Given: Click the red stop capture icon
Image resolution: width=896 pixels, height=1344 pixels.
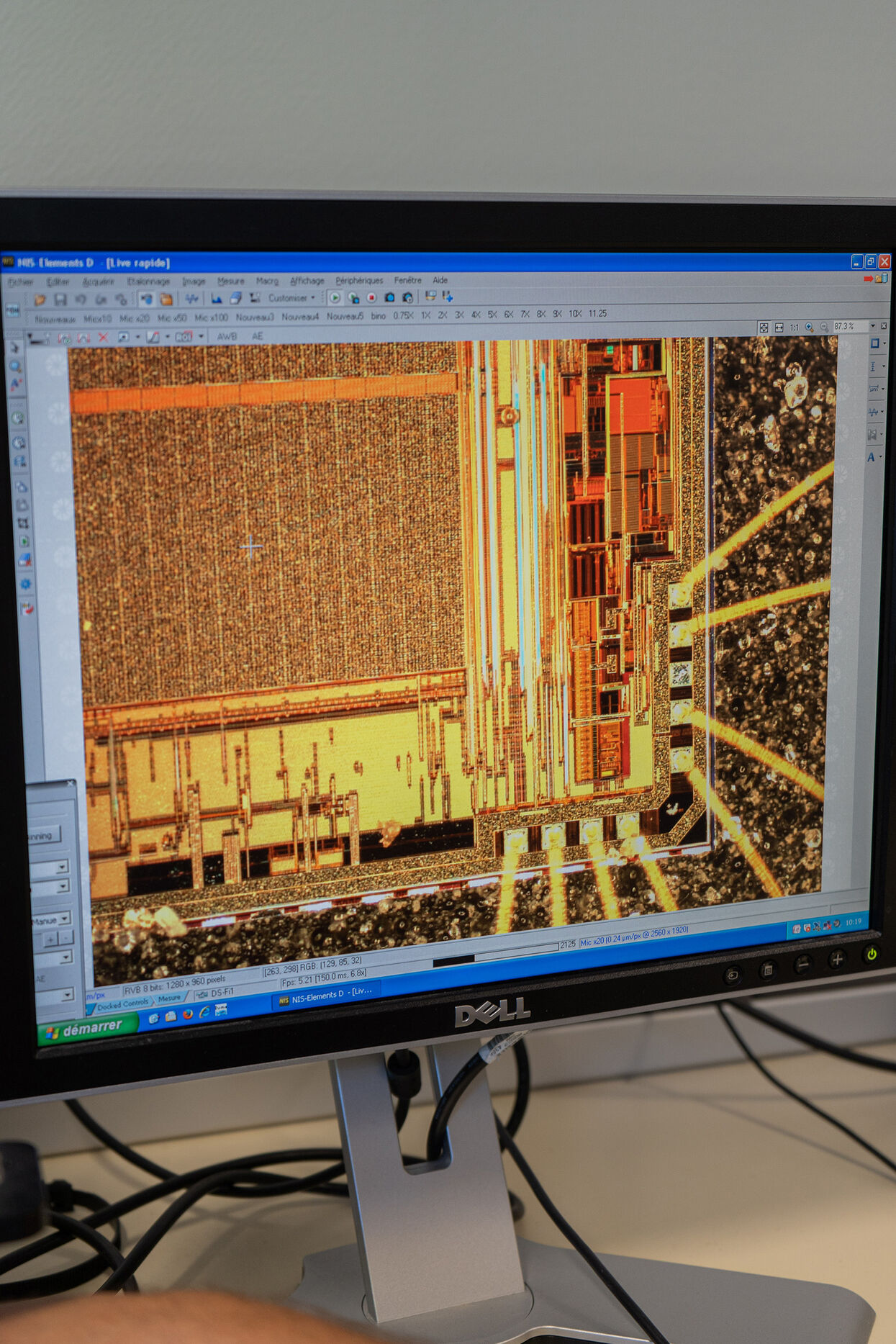Looking at the screenshot, I should (371, 297).
